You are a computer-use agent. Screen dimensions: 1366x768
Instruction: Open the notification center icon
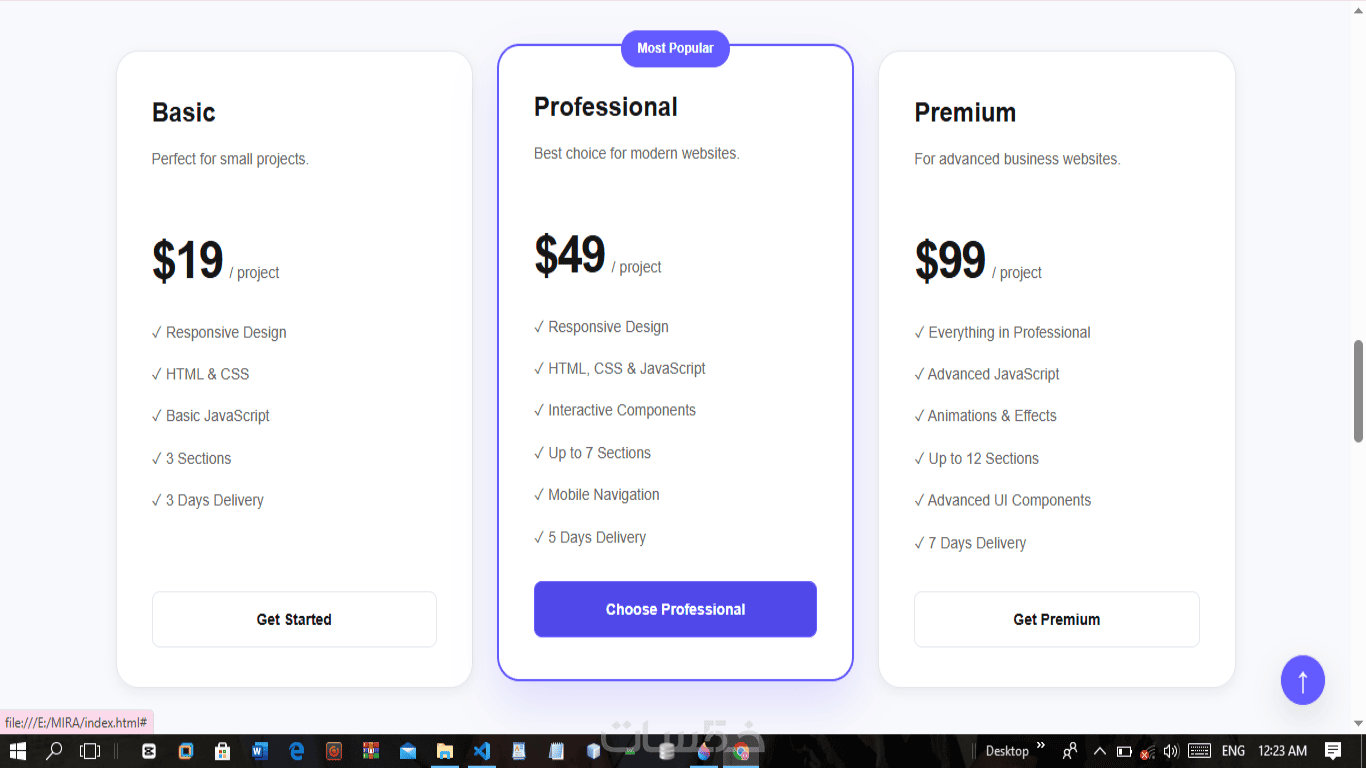pyautogui.click(x=1333, y=751)
